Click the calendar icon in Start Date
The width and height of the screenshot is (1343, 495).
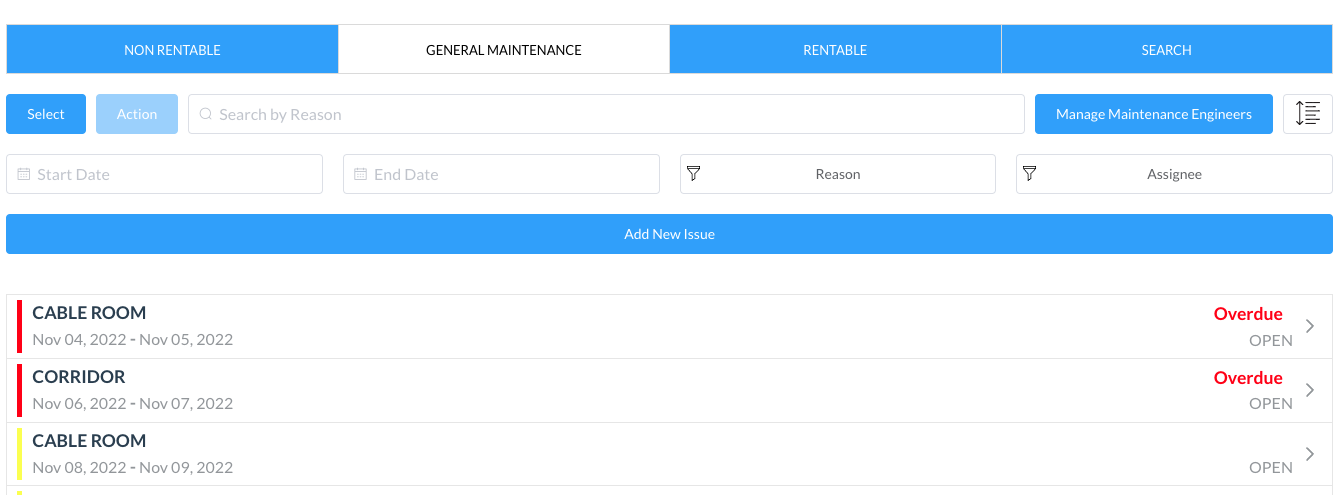[24, 174]
